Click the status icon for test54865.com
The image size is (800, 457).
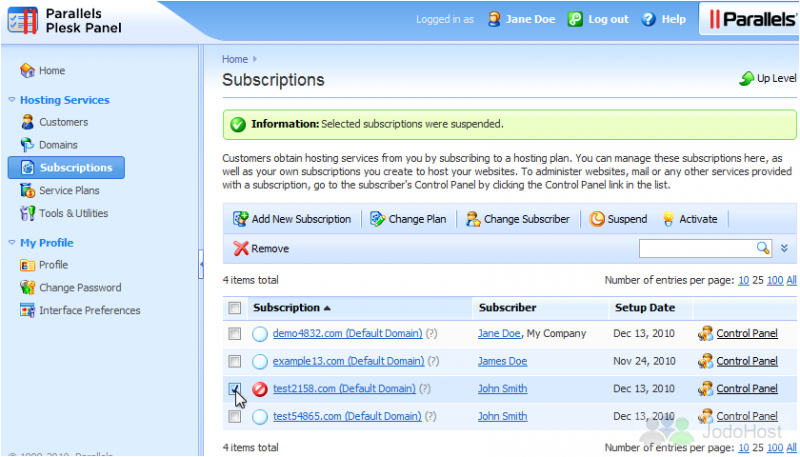(260, 417)
